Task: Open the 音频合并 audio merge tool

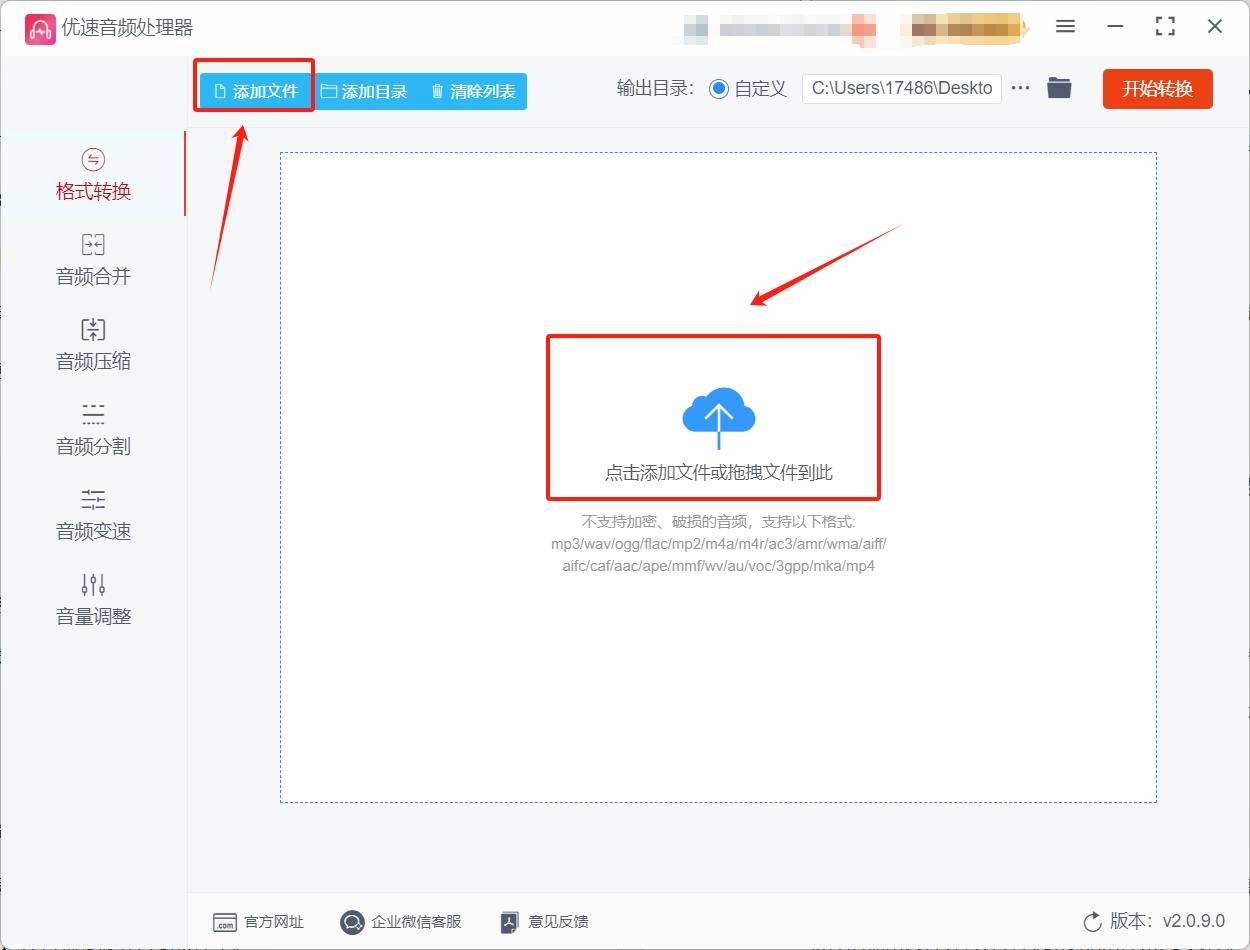Action: tap(92, 260)
